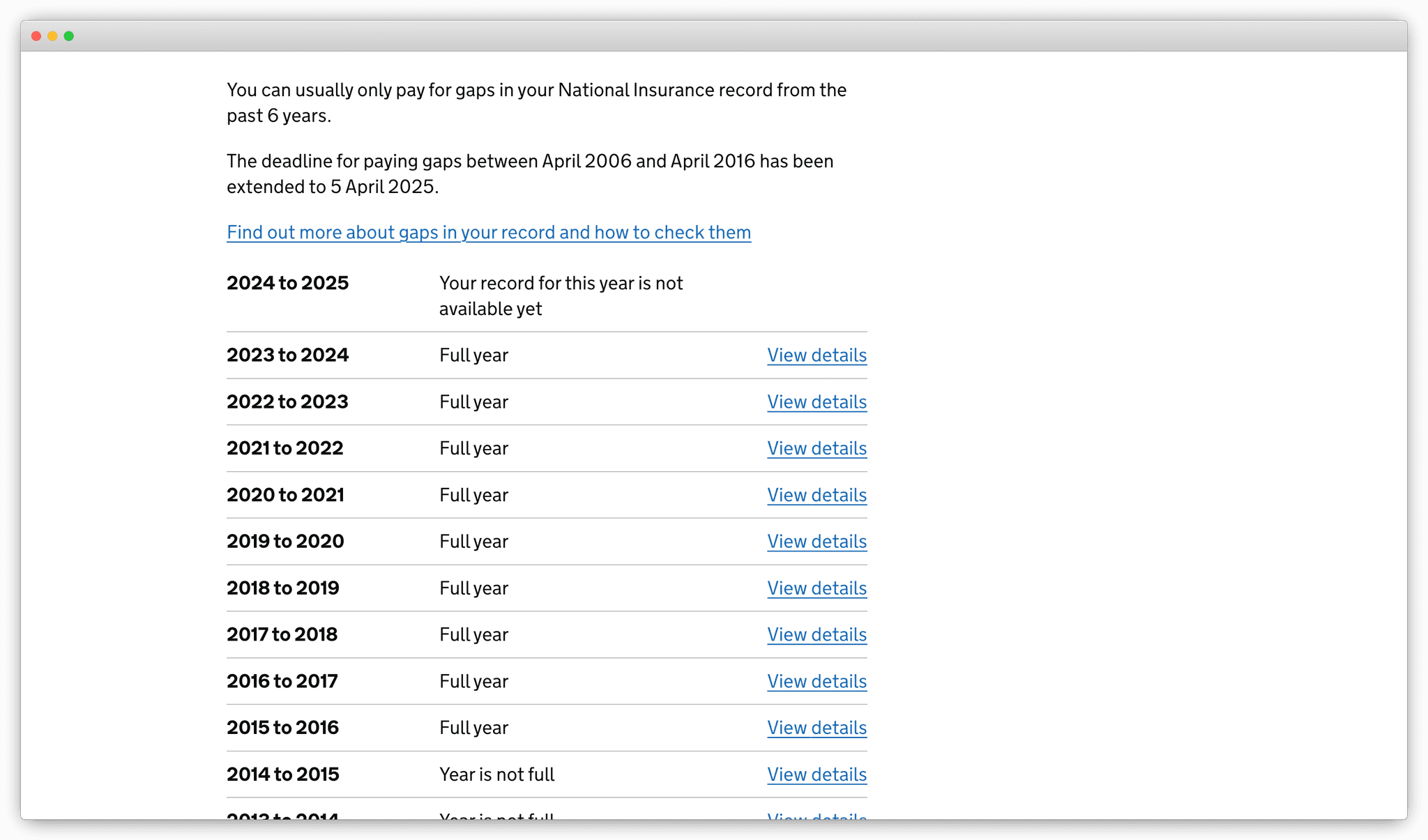Click the record not available message
Viewport: 1428px width, 840px height.
point(561,296)
